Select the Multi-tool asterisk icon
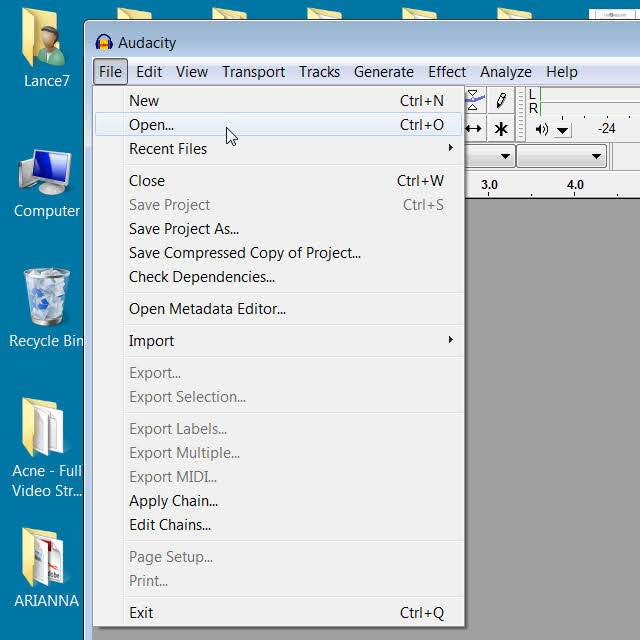 click(x=501, y=129)
